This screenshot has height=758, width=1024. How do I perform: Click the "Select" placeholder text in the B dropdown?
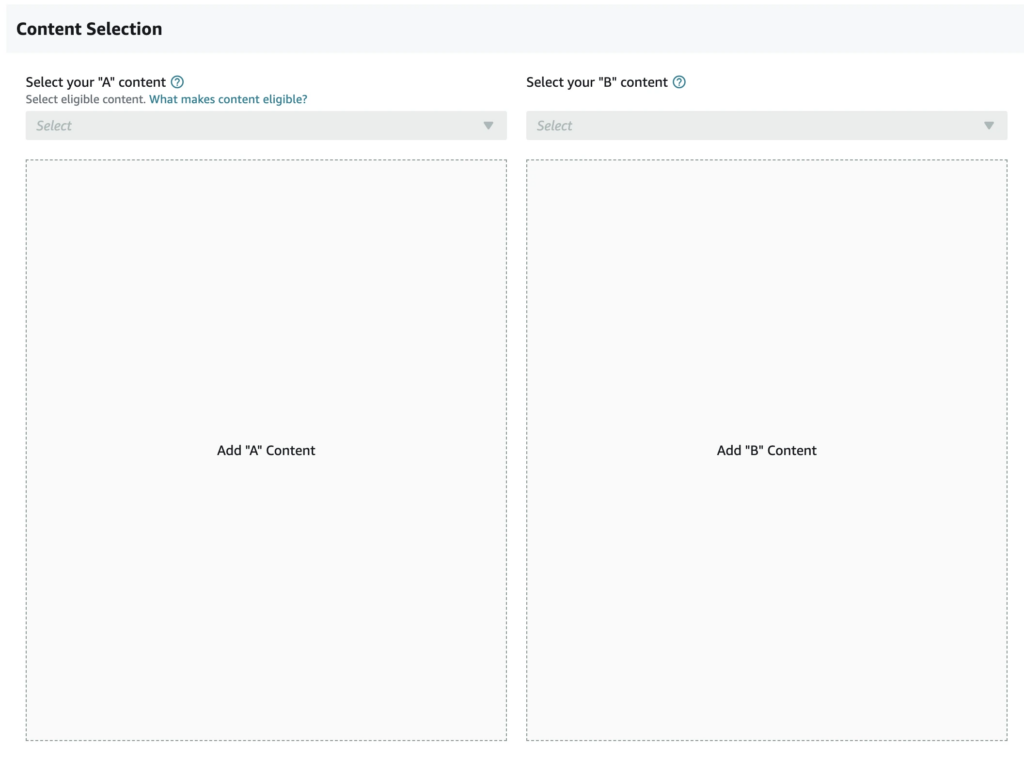coord(555,126)
